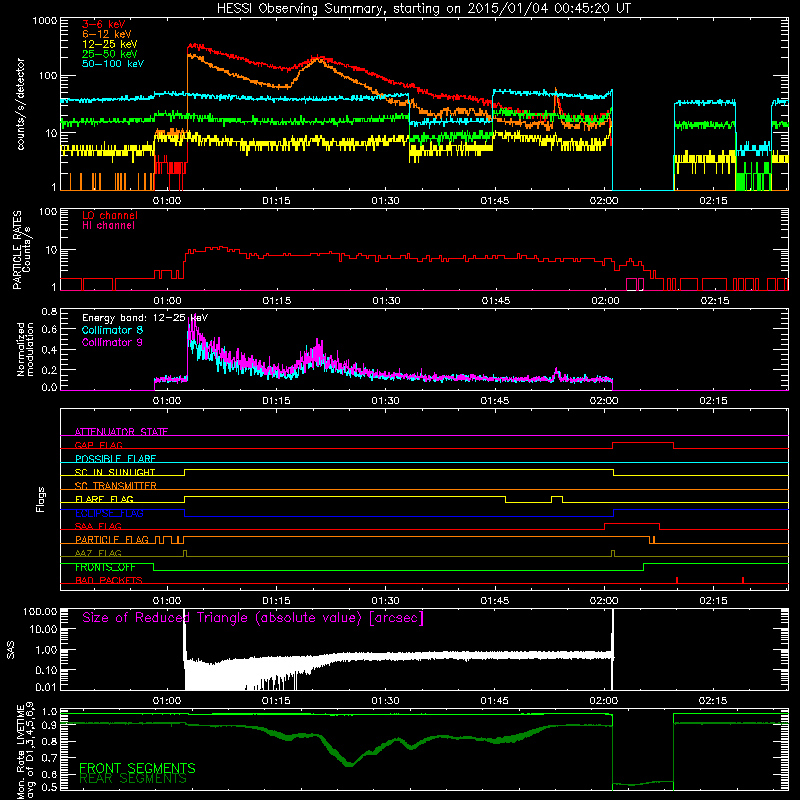Click the vertical Flags axis title
Viewport: 800px width, 800px height.
point(41,499)
